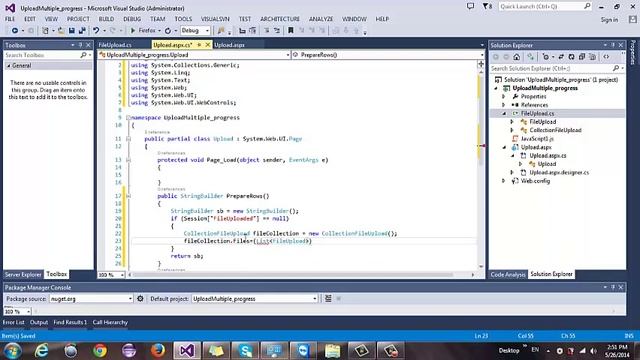Screen dimensions: 640x360
Task: Open Package Manager Console settings gear
Action: pyautogui.click(x=140, y=299)
